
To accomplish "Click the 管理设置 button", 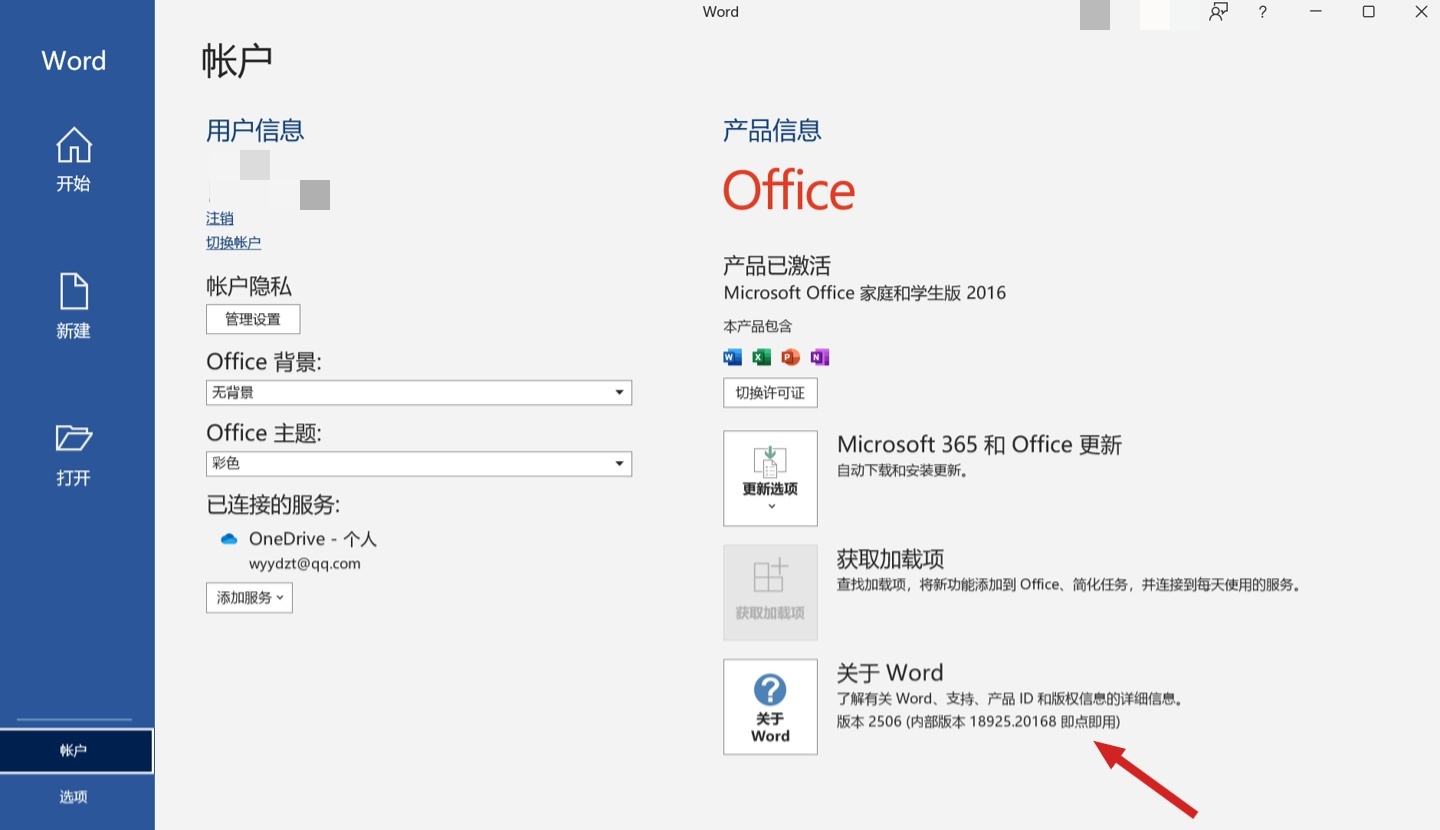I will click(253, 320).
